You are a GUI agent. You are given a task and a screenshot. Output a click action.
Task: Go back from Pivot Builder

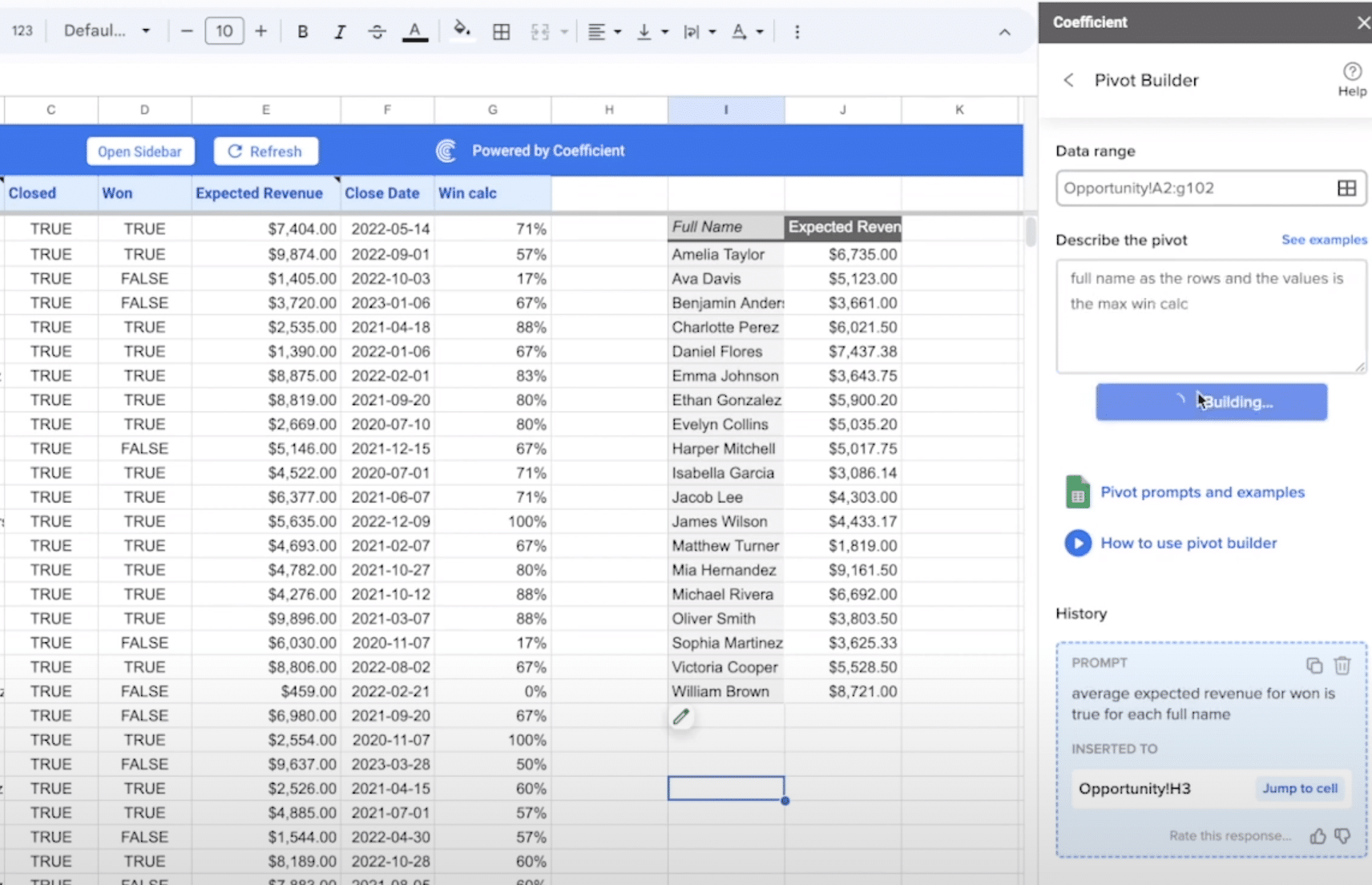coord(1068,80)
